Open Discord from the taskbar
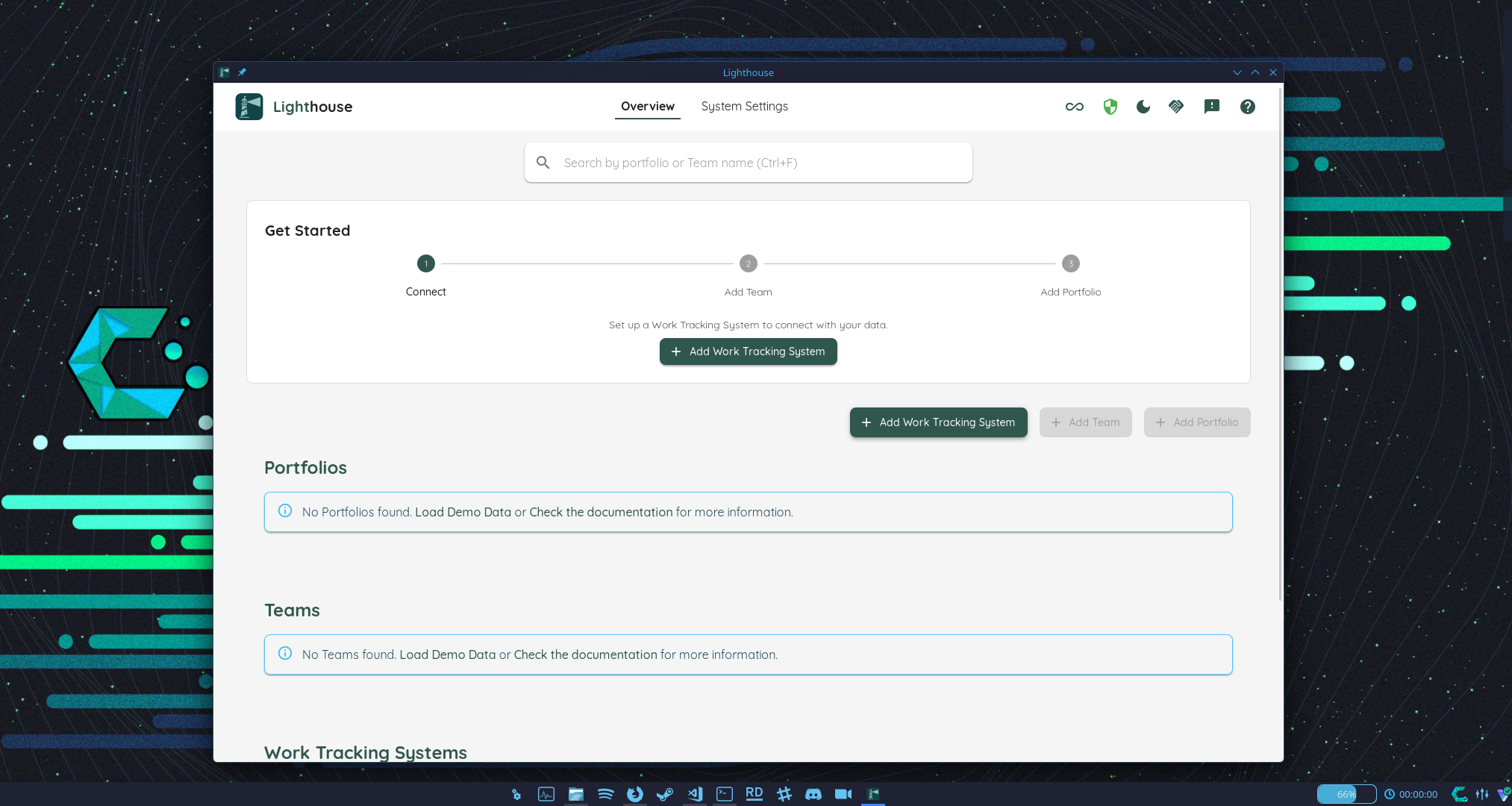This screenshot has width=1512, height=806. click(x=813, y=794)
